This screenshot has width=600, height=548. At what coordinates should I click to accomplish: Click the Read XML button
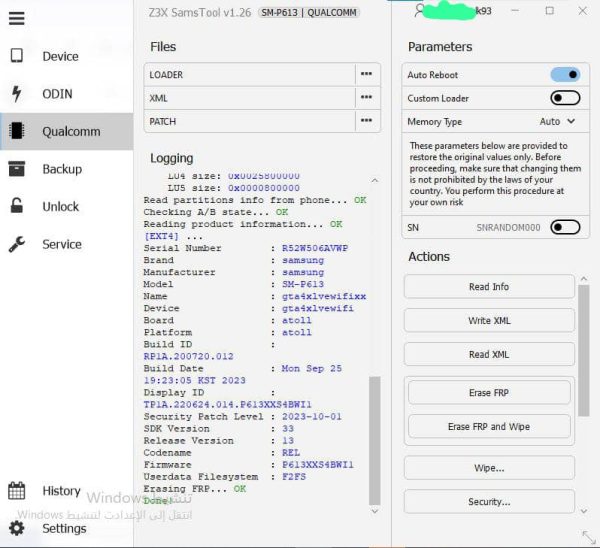489,354
